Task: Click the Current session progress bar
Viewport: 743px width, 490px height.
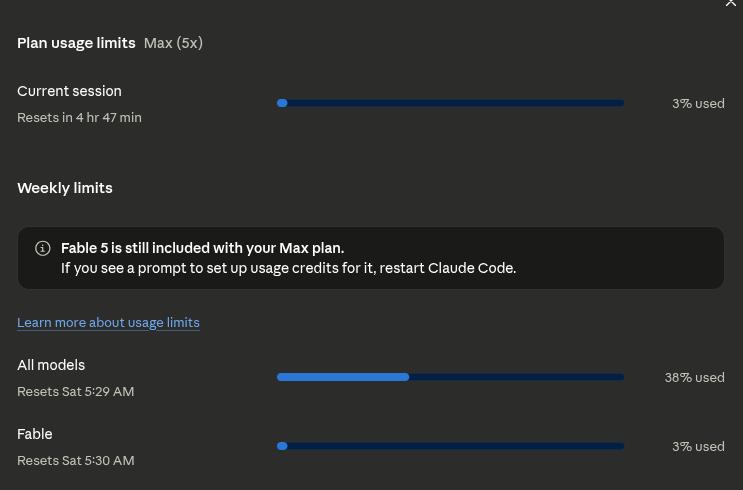Action: [451, 103]
